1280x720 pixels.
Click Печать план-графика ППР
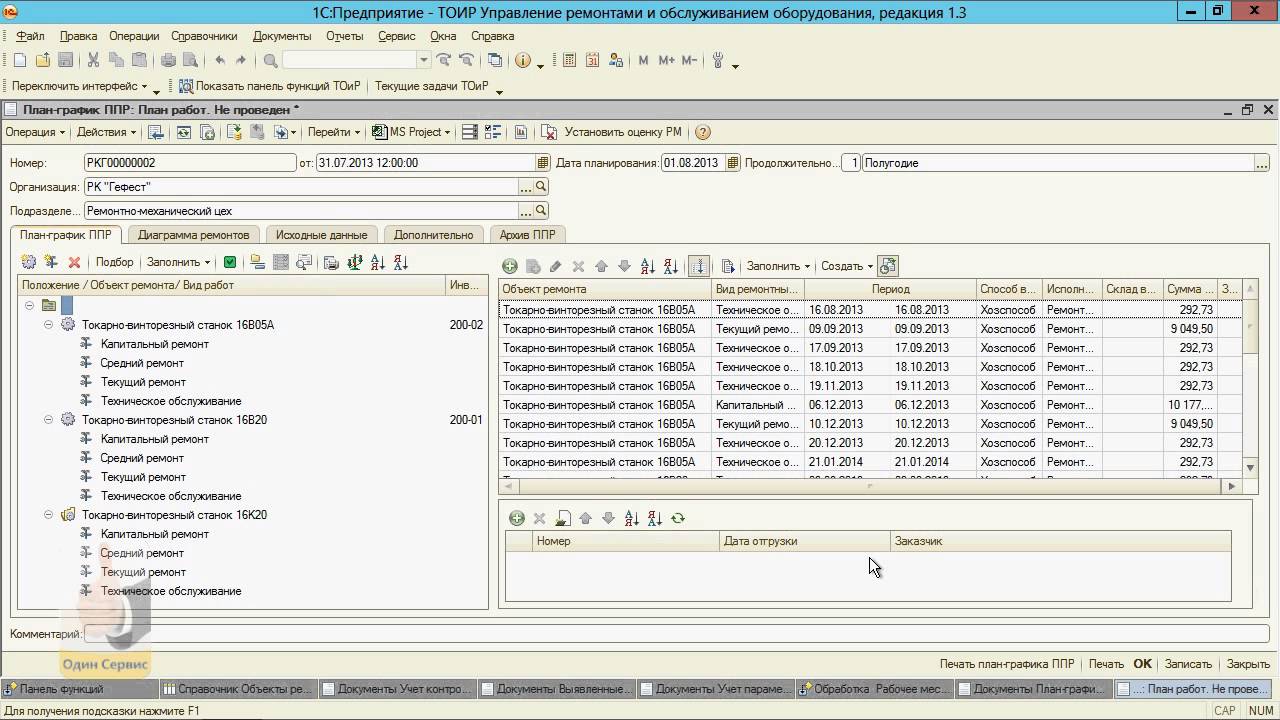click(x=1007, y=664)
